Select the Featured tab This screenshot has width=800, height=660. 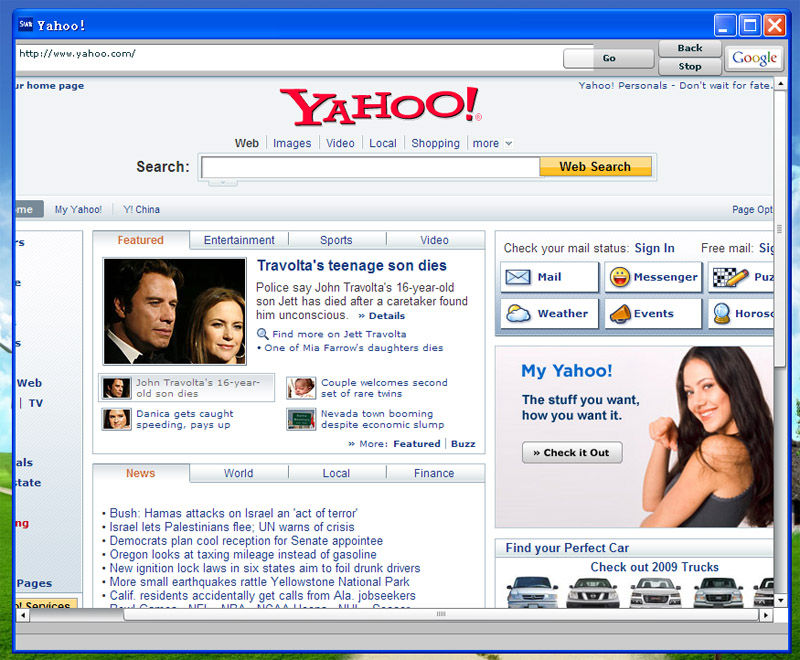[x=141, y=240]
